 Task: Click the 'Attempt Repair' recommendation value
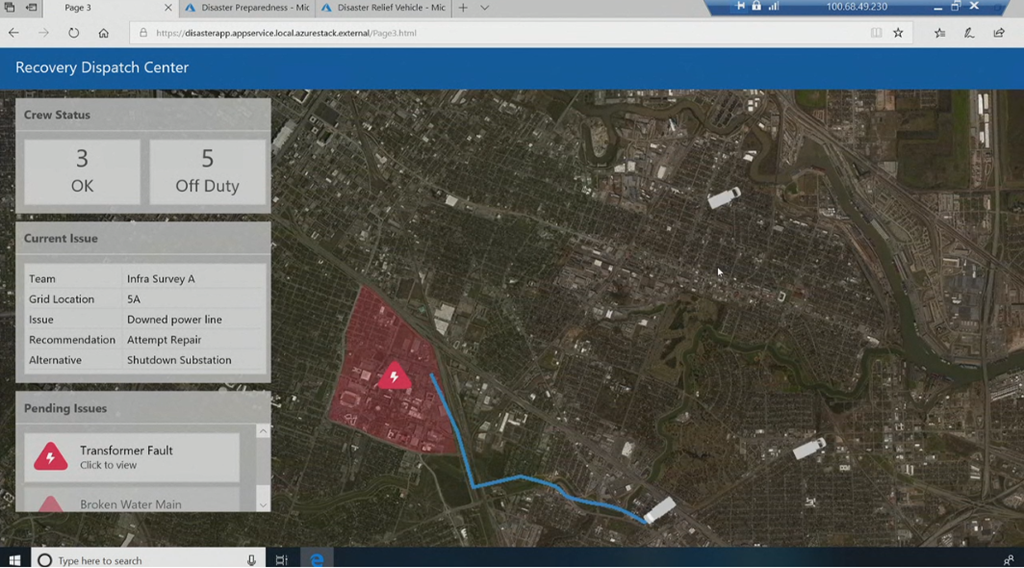[x=164, y=339]
